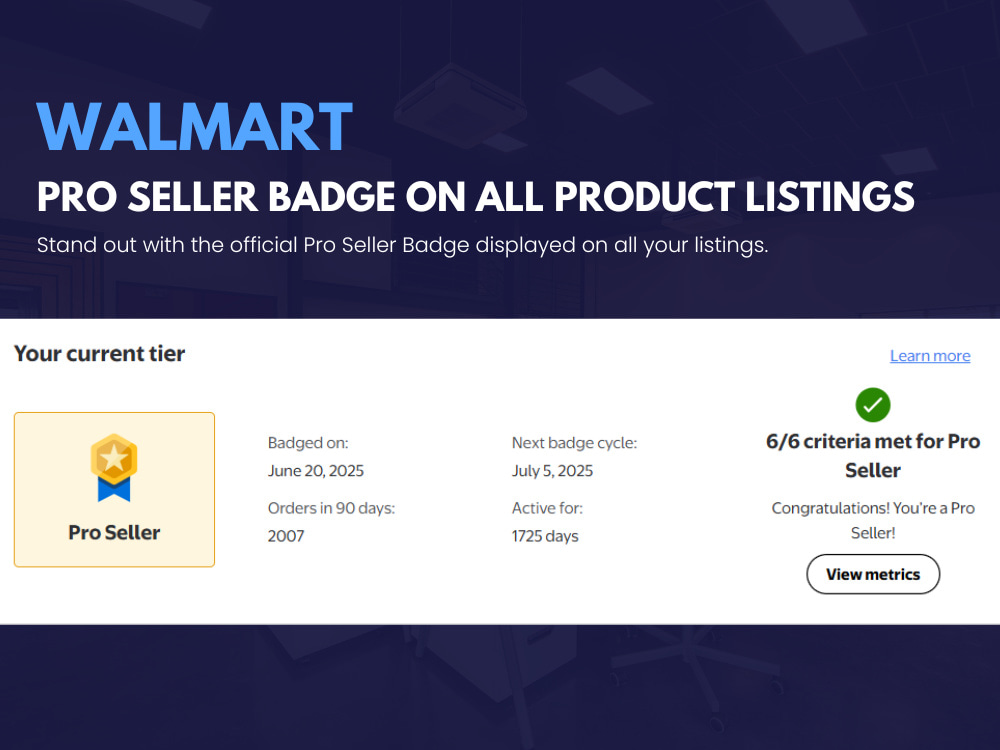Click the Orders in 90 days label
Viewport: 1000px width, 750px height.
tap(331, 508)
